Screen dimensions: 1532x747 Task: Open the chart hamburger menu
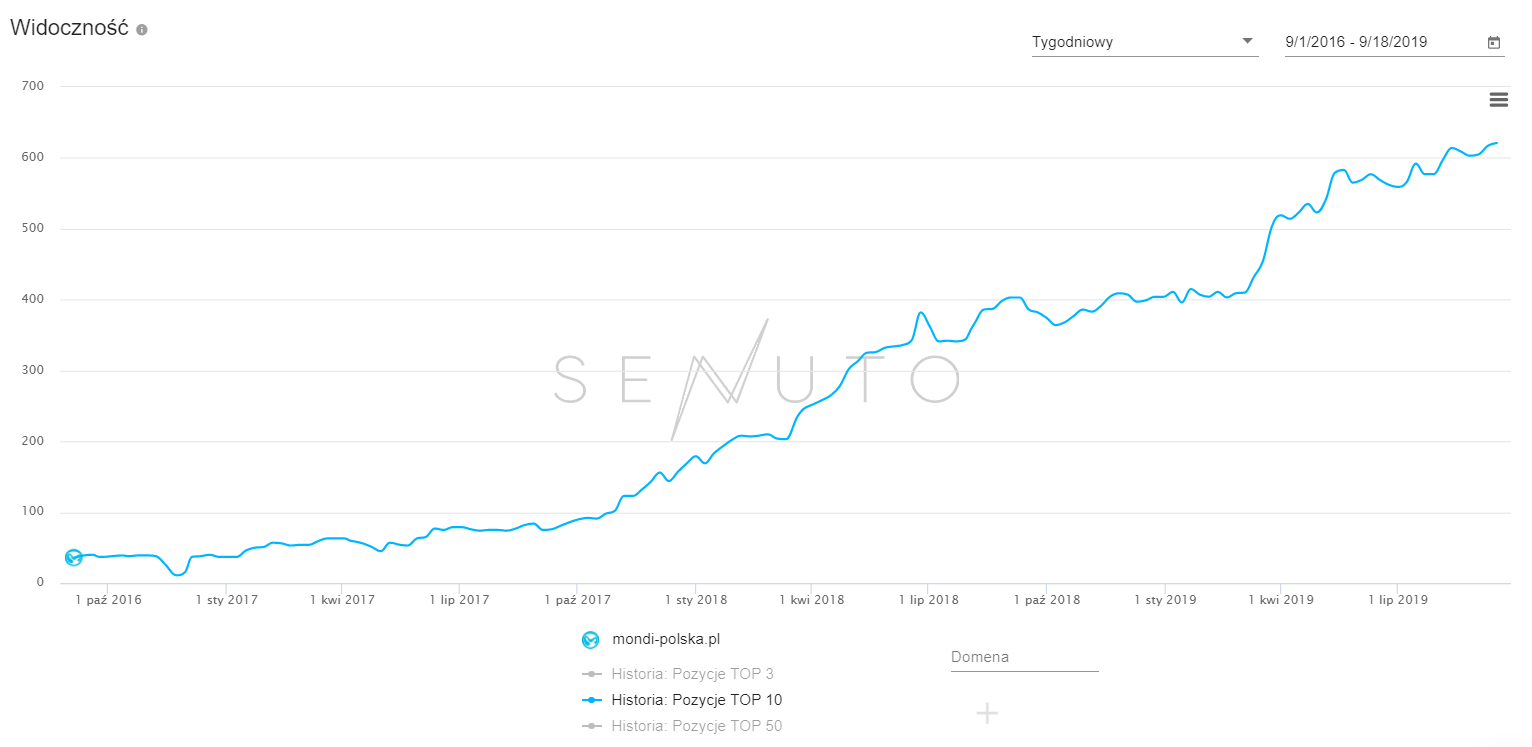pyautogui.click(x=1498, y=99)
